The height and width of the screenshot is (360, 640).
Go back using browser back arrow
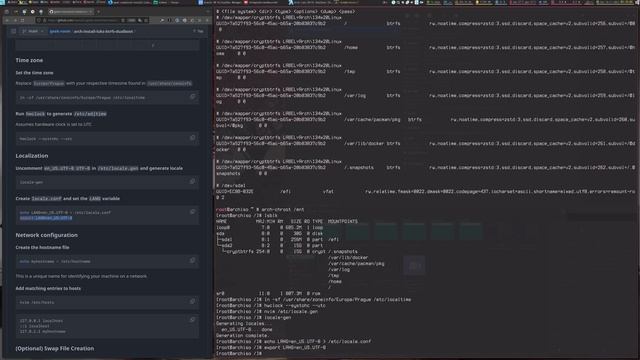[x=7, y=20]
